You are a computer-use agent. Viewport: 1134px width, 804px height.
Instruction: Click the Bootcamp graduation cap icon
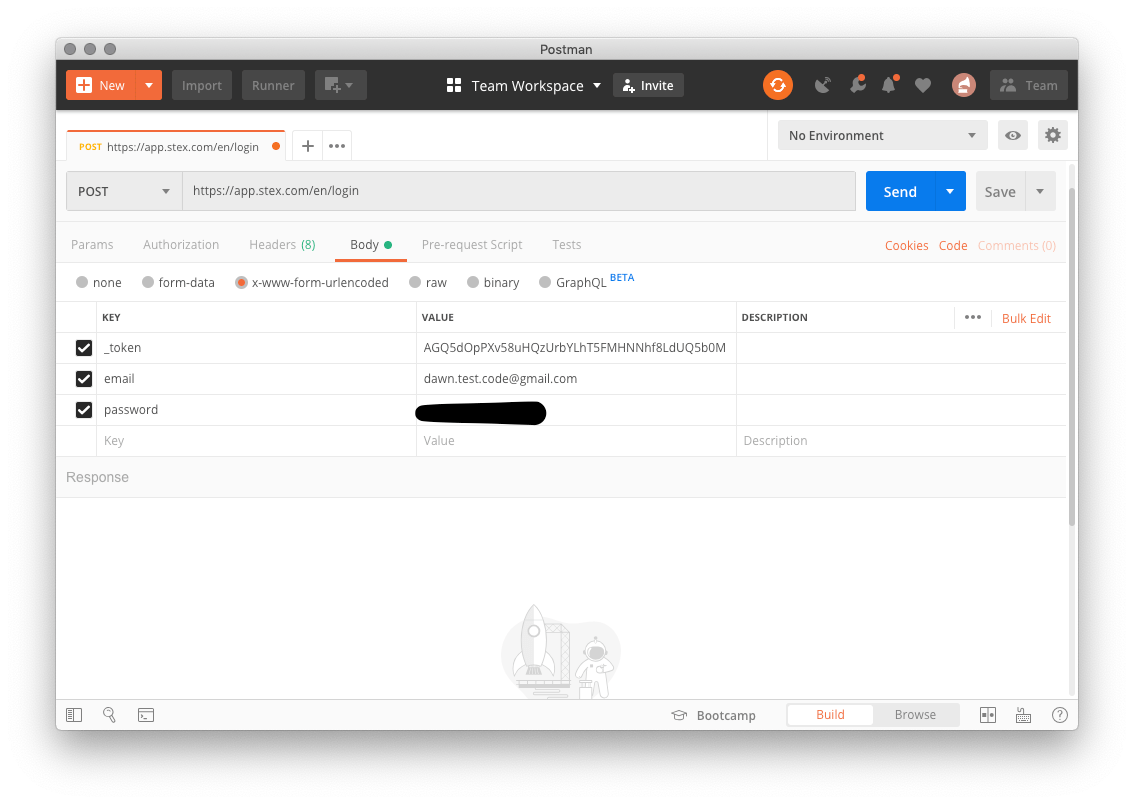click(x=679, y=715)
